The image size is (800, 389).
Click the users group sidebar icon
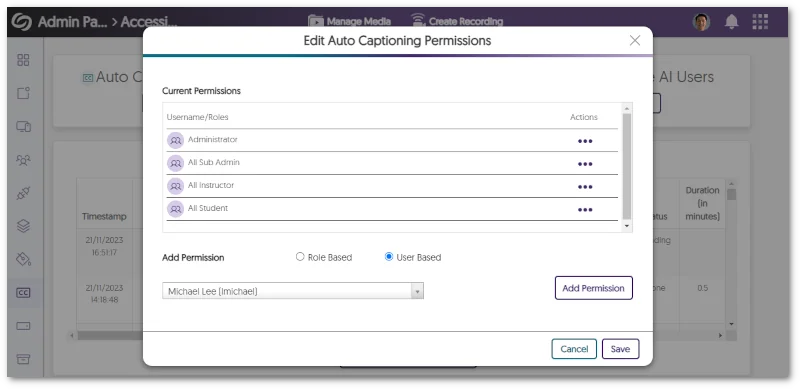pyautogui.click(x=23, y=160)
